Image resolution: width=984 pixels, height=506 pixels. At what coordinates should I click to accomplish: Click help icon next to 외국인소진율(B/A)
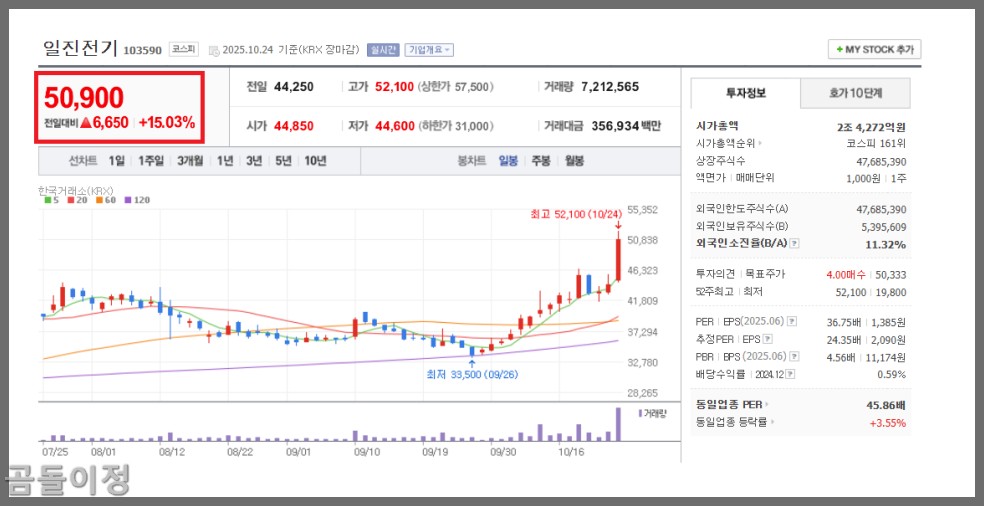[794, 244]
